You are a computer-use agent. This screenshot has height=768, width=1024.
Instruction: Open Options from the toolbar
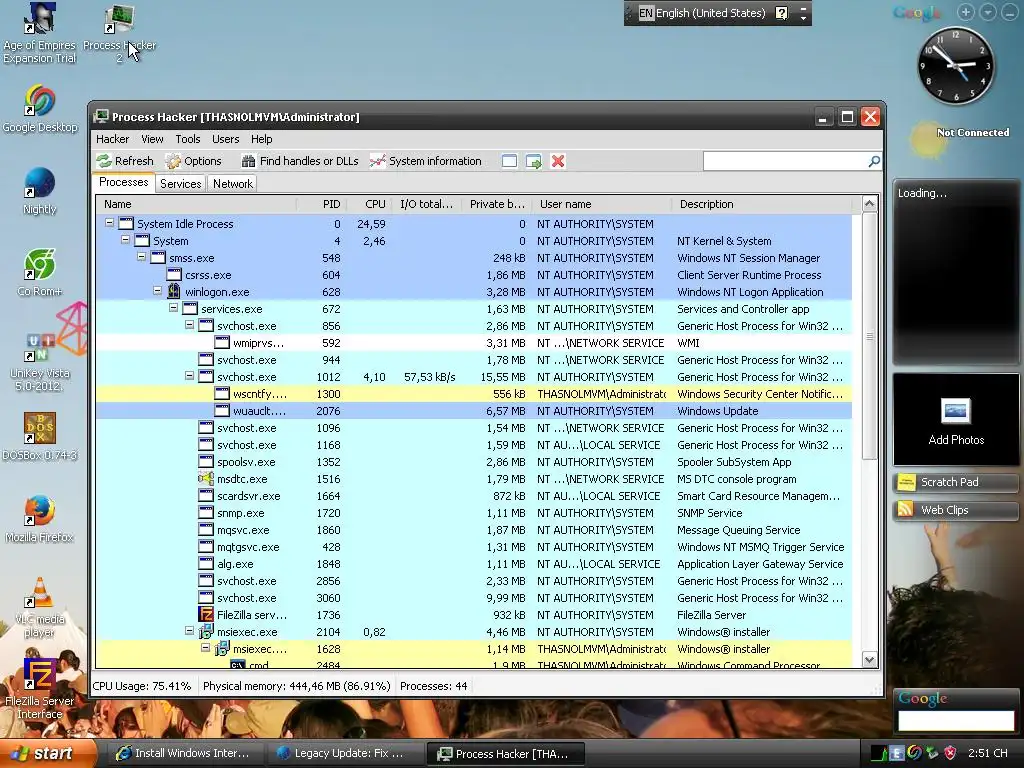(193, 161)
